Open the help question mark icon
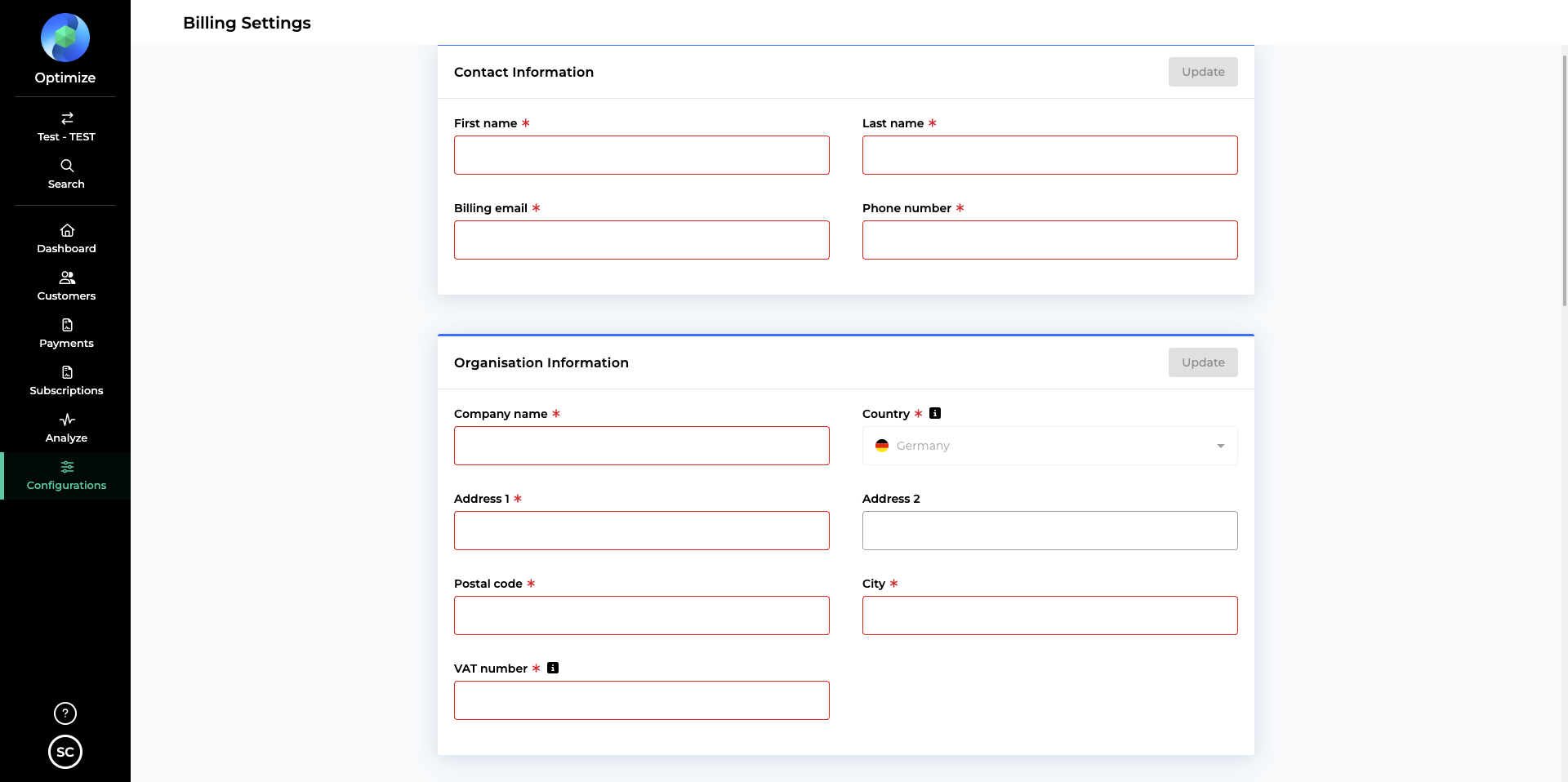This screenshot has height=782, width=1568. (x=65, y=713)
